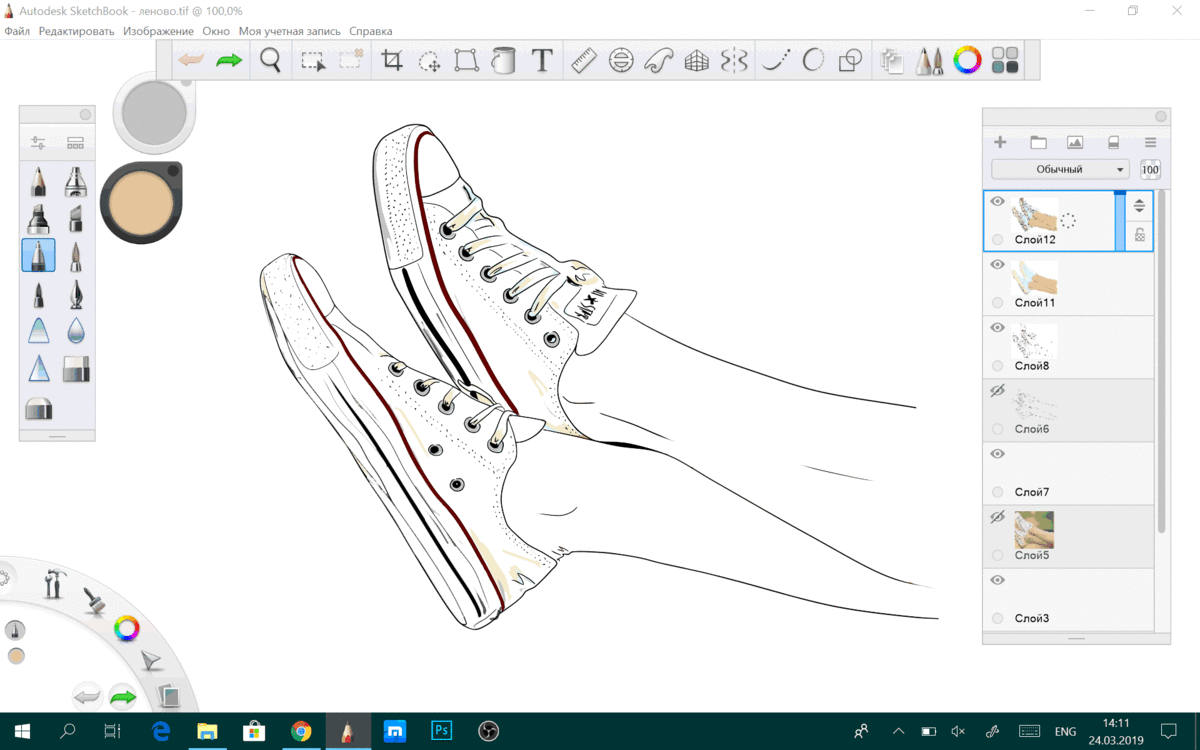The image size is (1200, 750).
Task: Select the Слой5 layer thumbnail
Action: click(1034, 530)
